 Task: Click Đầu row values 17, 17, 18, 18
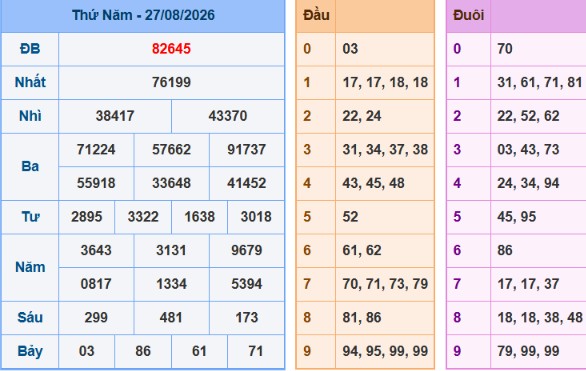click(385, 82)
